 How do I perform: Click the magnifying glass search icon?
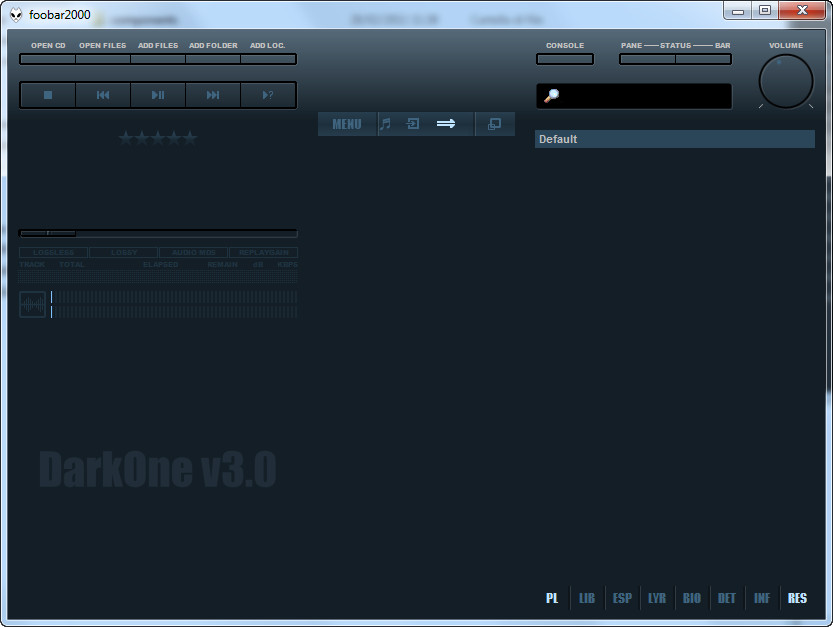coord(551,96)
